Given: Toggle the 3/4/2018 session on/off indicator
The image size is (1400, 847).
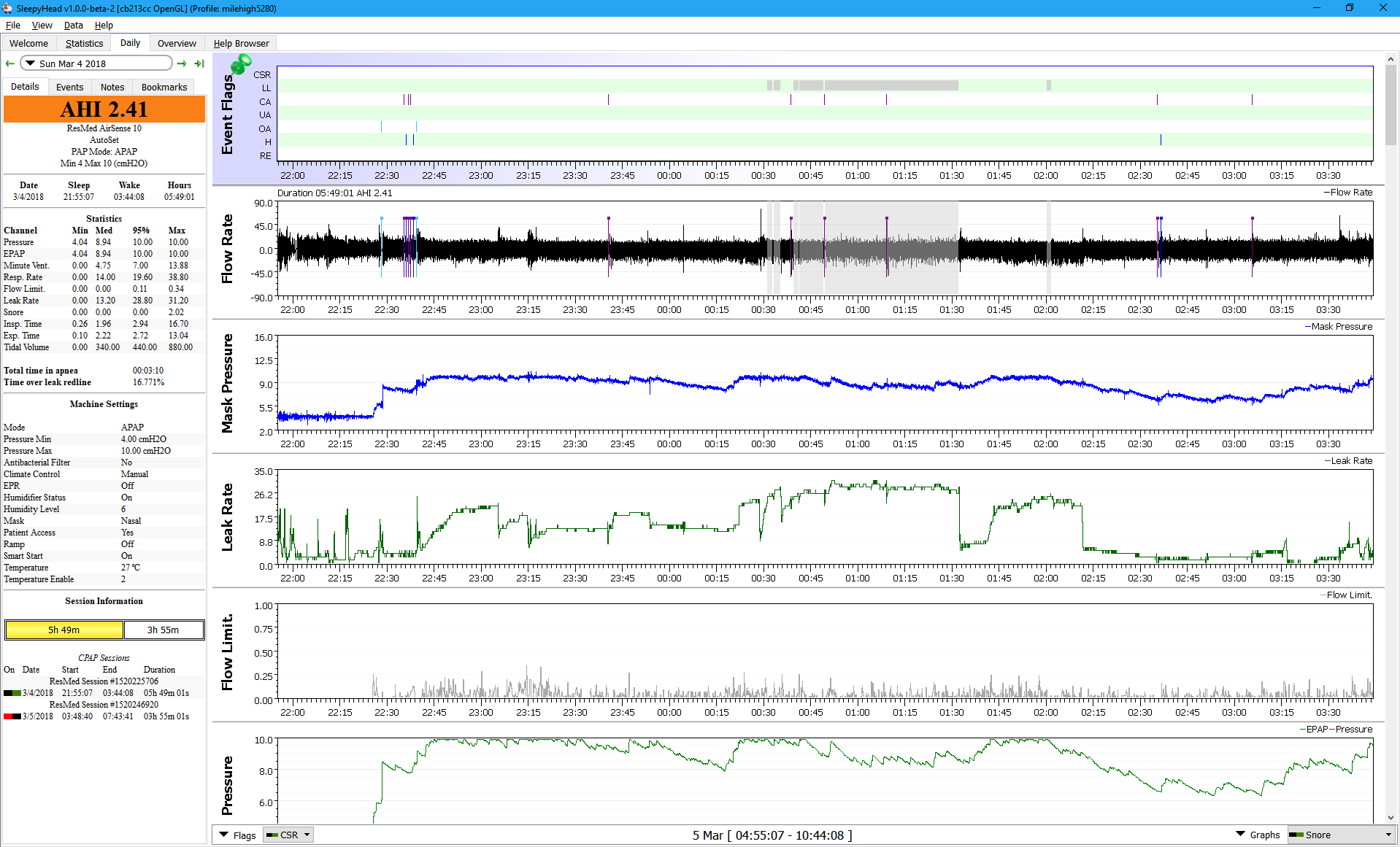Looking at the screenshot, I should pos(12,693).
